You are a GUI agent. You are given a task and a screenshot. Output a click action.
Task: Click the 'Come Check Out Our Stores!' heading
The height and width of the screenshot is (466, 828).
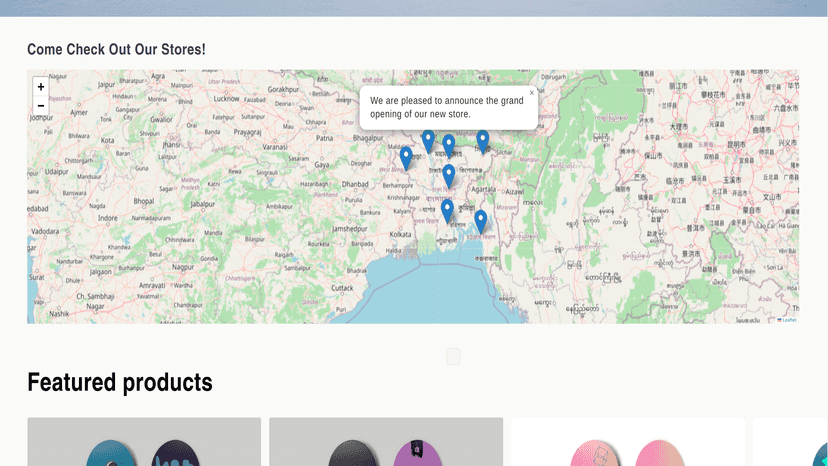click(x=116, y=49)
